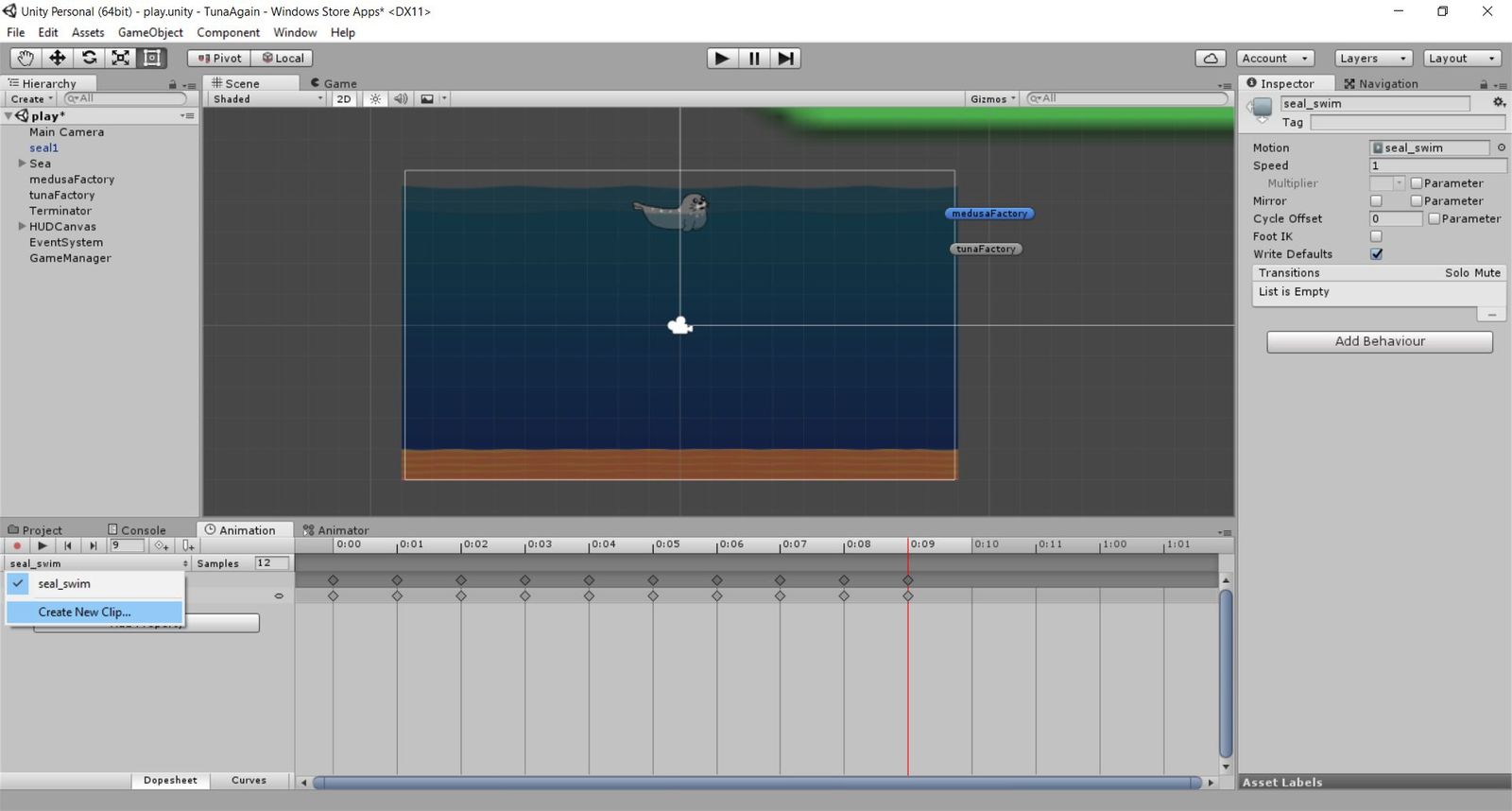Screen dimensions: 1512x811
Task: Enable the Cycle Offset Parameter checkbox
Action: click(1434, 218)
